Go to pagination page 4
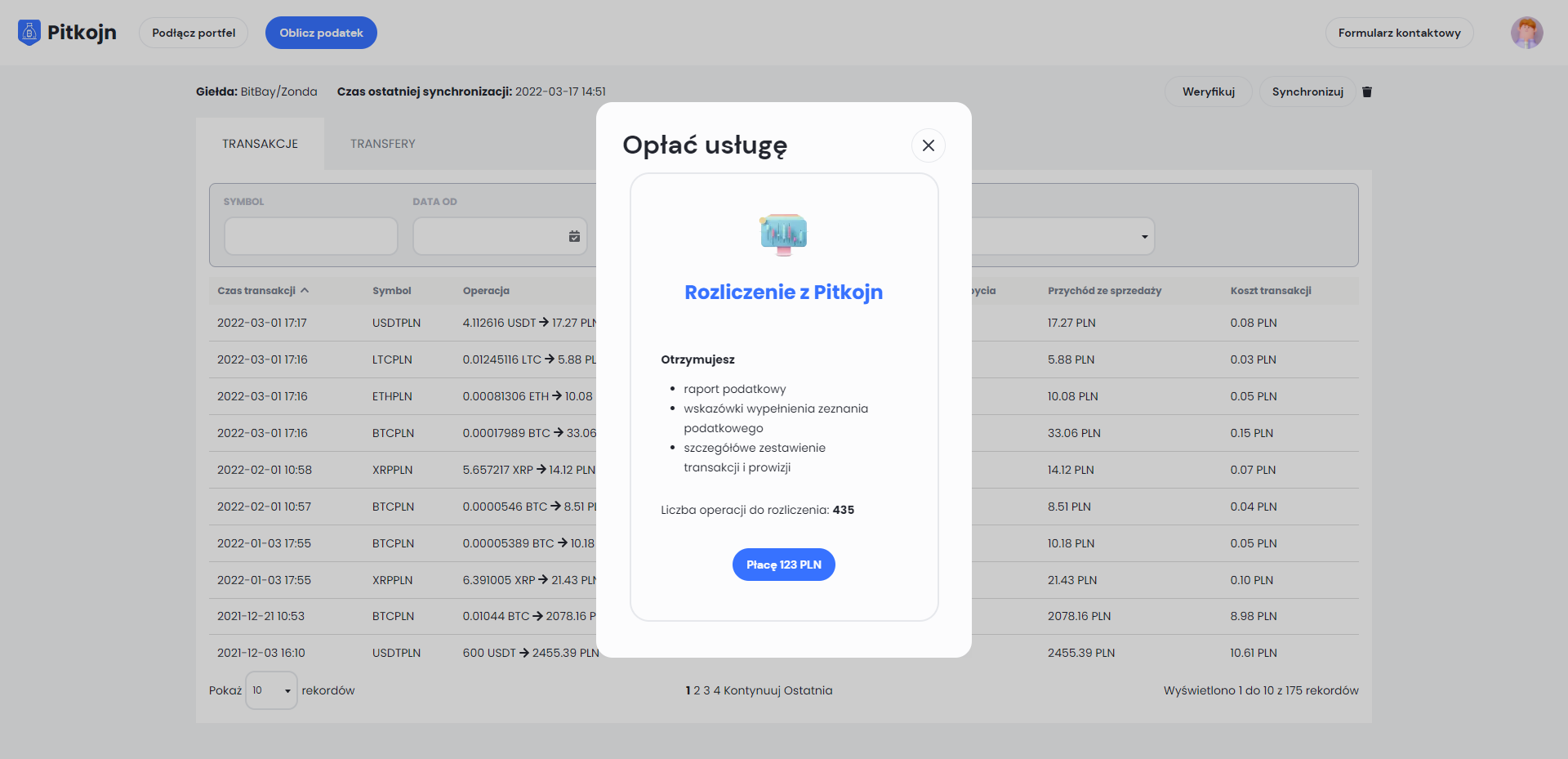1568x759 pixels. click(717, 690)
